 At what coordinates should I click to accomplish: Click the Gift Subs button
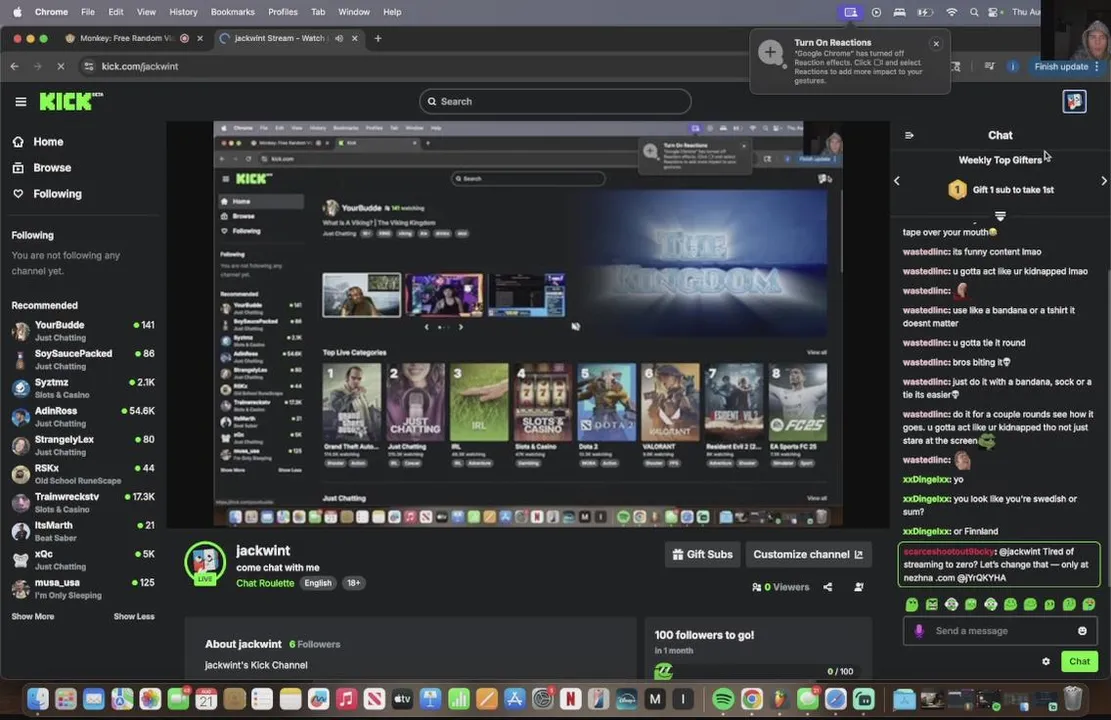coord(702,554)
